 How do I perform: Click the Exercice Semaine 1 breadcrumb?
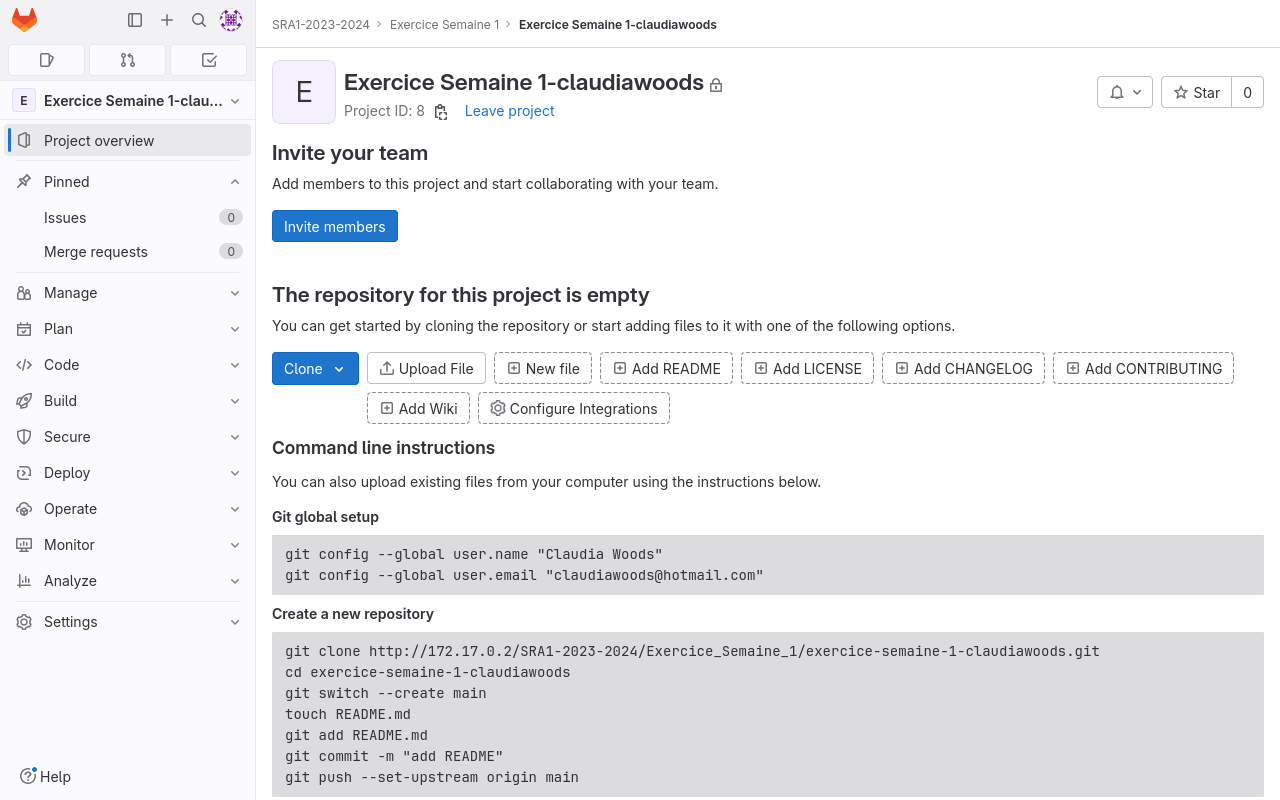click(x=444, y=24)
